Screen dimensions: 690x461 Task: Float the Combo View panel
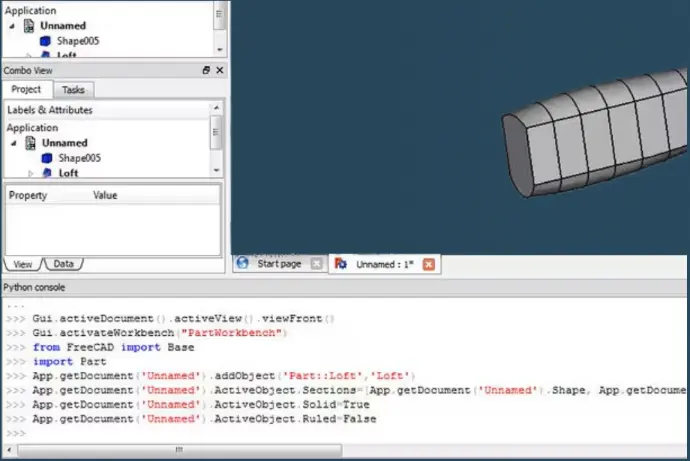coord(206,70)
